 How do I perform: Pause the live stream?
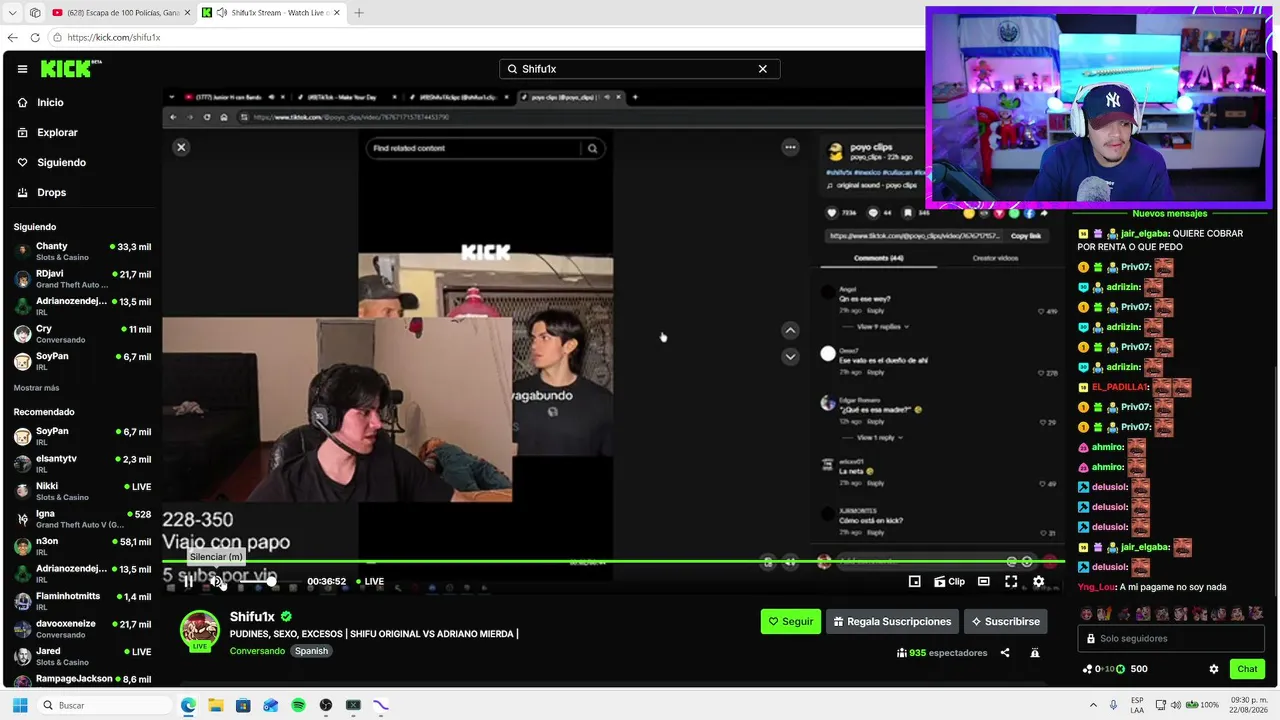tap(187, 581)
